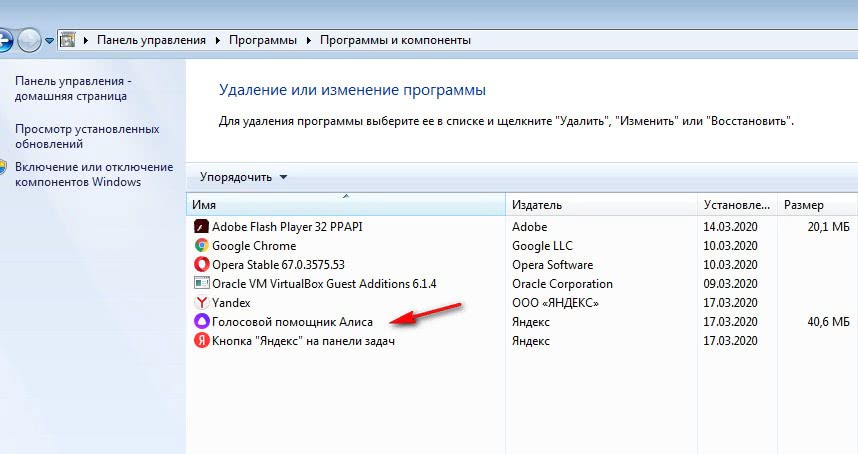Open Панель управления домашняя страница link
This screenshot has width=858, height=454.
(72, 88)
